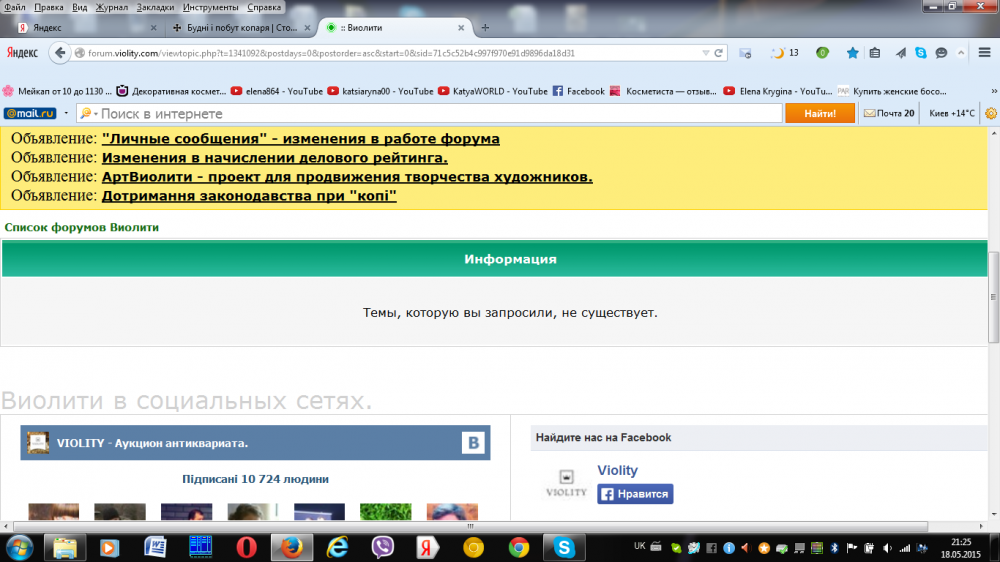This screenshot has width=1000, height=562.
Task: Click the horizontal scrollbar at page bottom
Action: coord(470,526)
